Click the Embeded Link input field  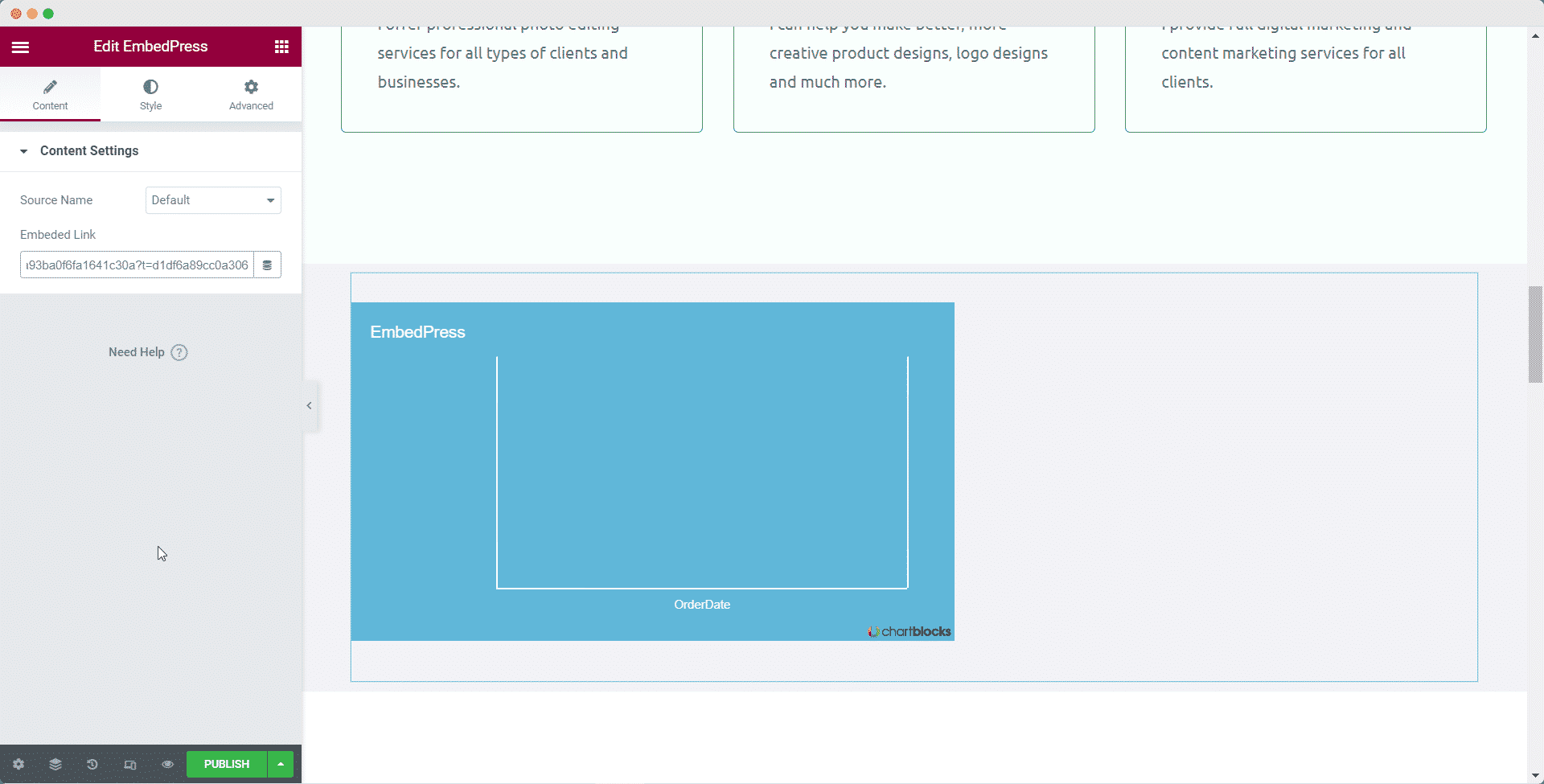point(137,265)
